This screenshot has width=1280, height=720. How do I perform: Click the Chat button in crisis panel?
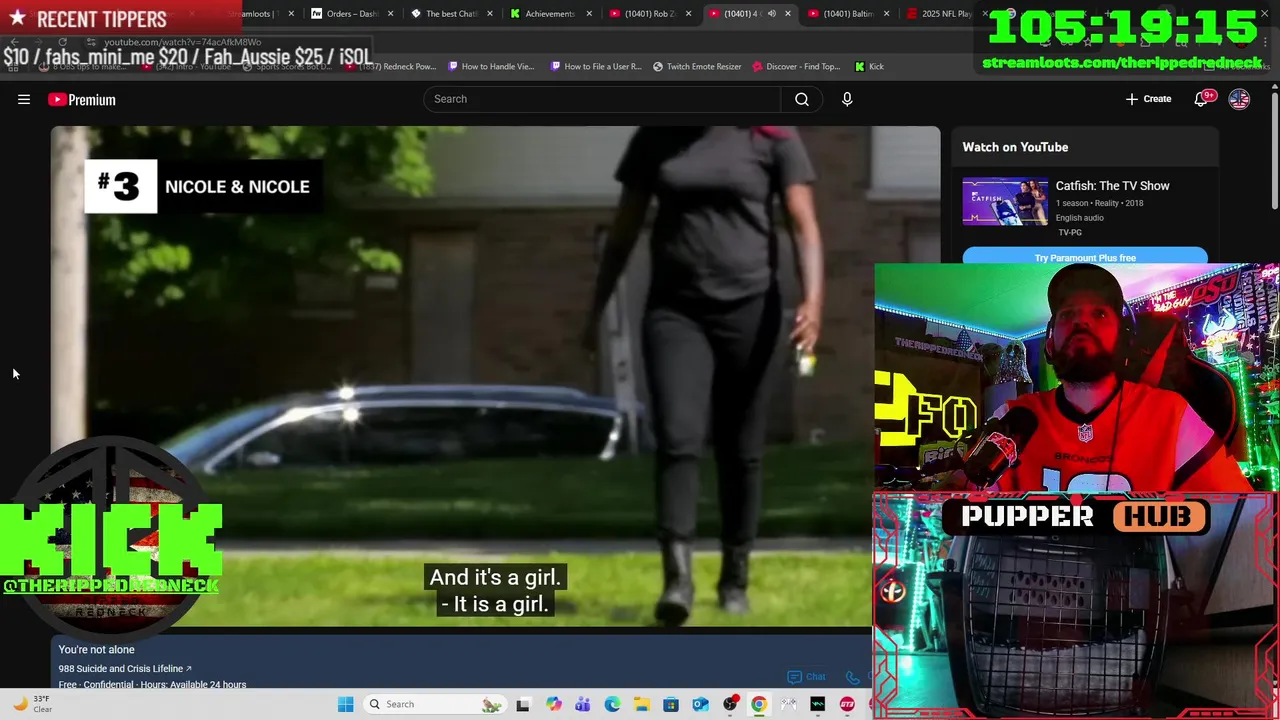click(x=807, y=677)
